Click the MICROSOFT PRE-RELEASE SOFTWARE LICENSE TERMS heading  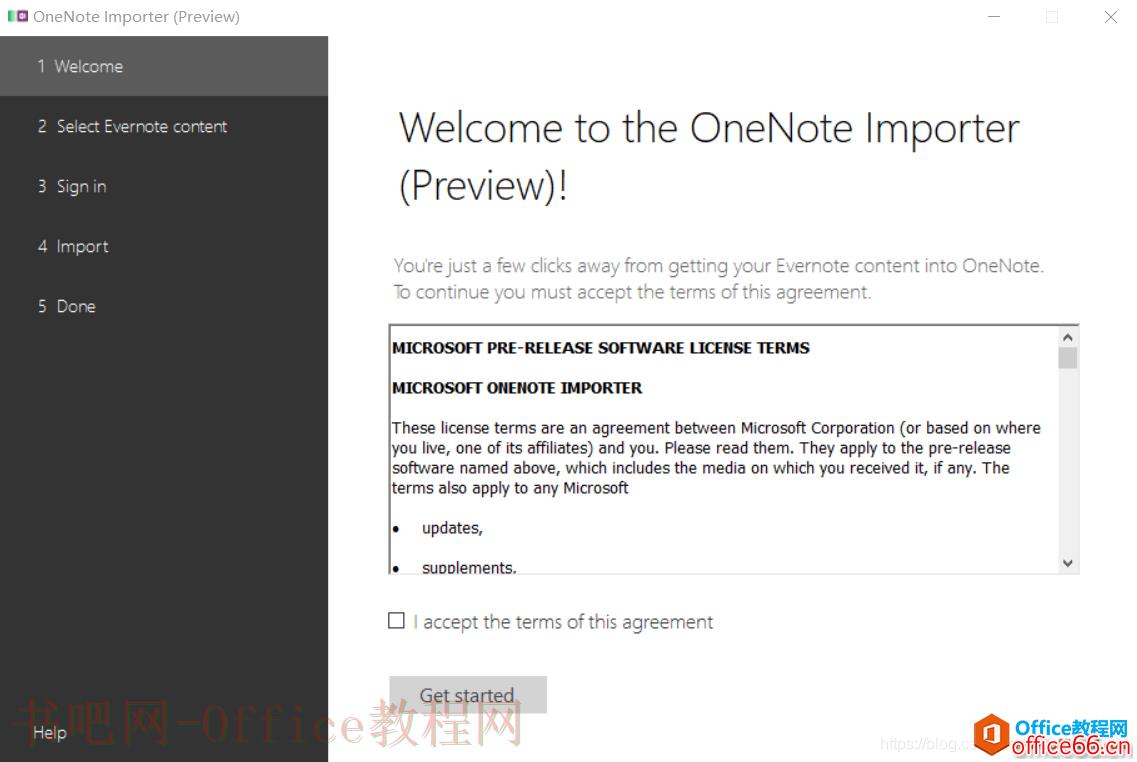600,348
